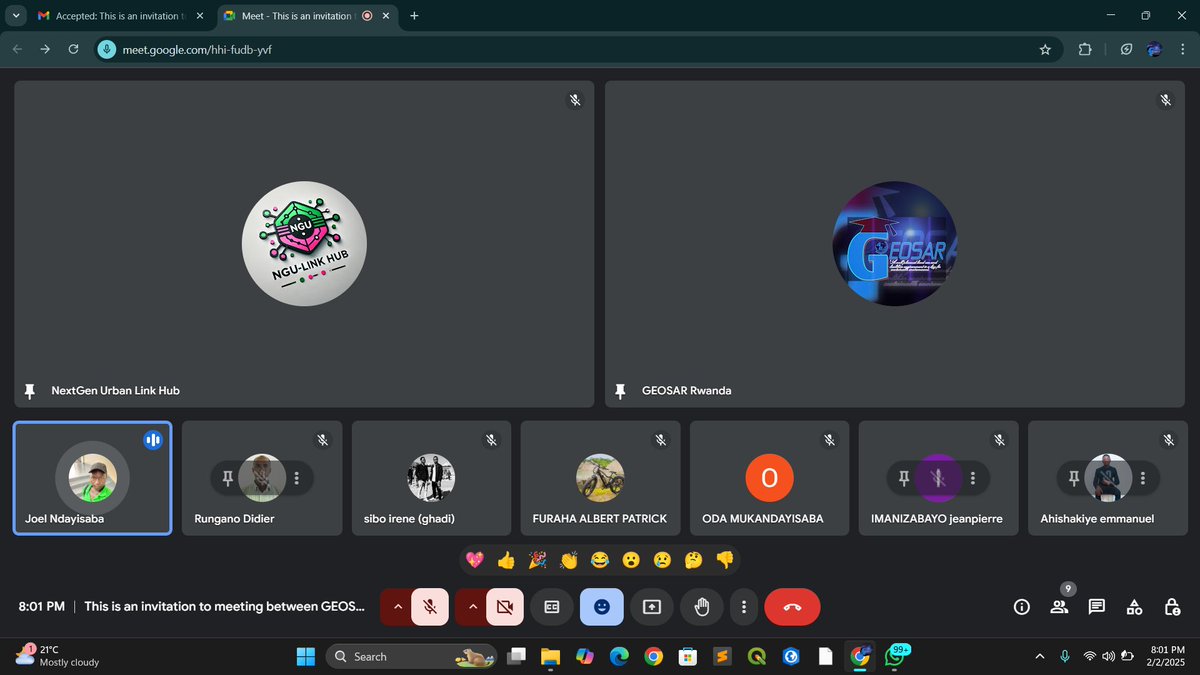Unpin the GEOSAR Rwanda tile
The height and width of the screenshot is (675, 1200).
[x=621, y=390]
